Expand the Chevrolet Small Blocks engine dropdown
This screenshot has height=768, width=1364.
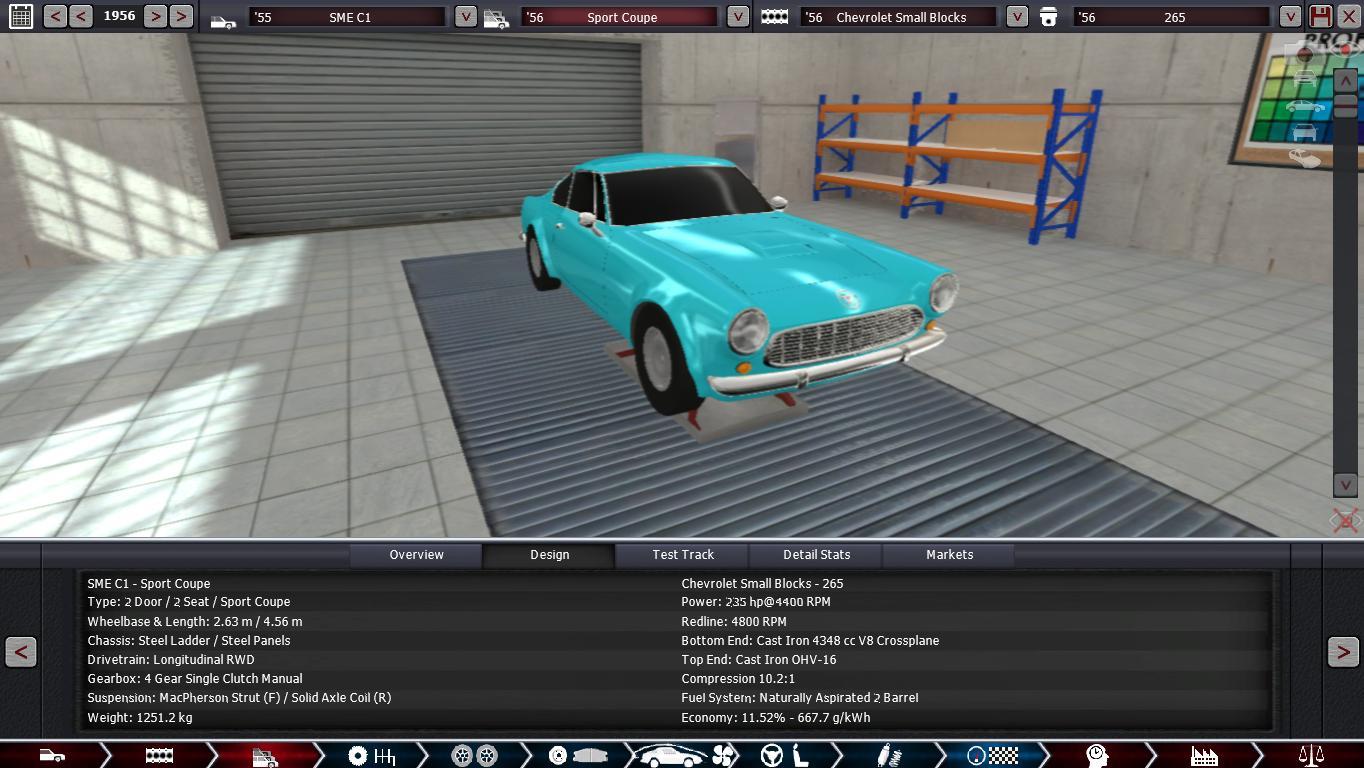point(1016,17)
